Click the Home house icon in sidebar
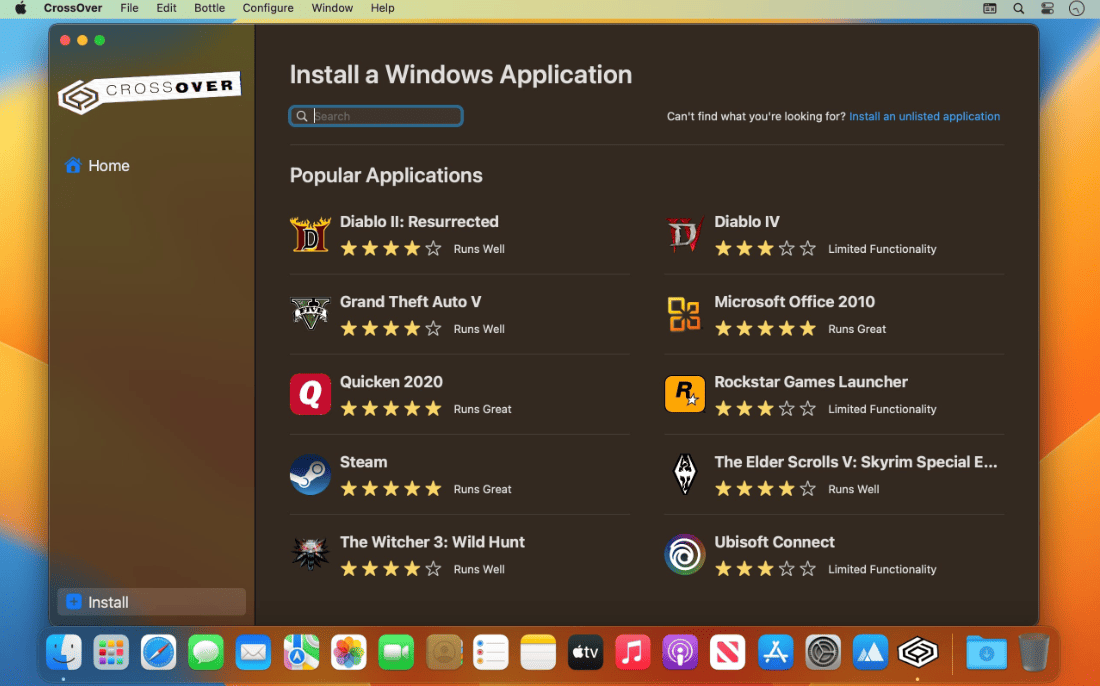Viewport: 1100px width, 686px height. tap(73, 166)
